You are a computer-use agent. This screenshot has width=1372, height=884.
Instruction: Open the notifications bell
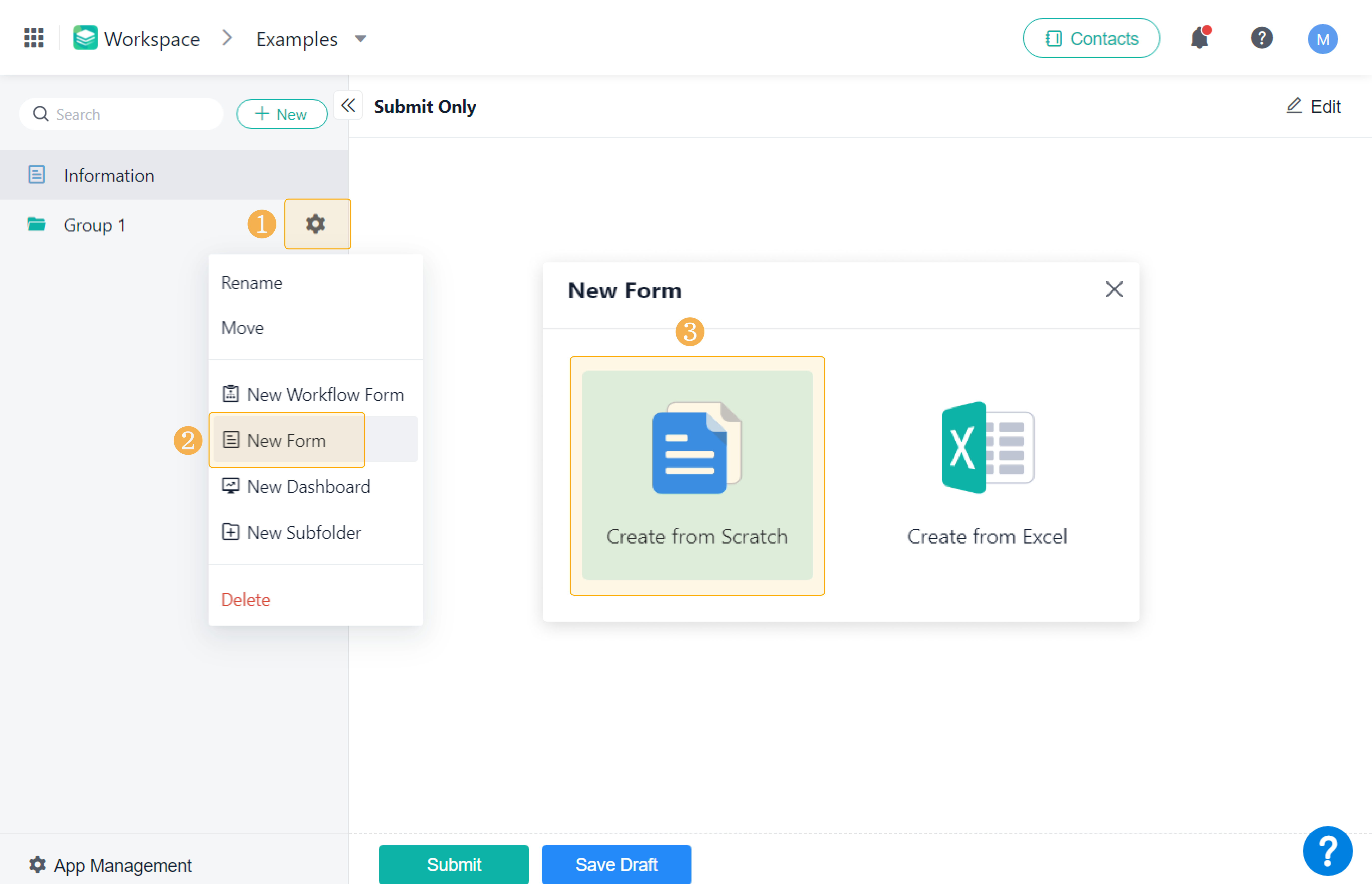(1199, 38)
